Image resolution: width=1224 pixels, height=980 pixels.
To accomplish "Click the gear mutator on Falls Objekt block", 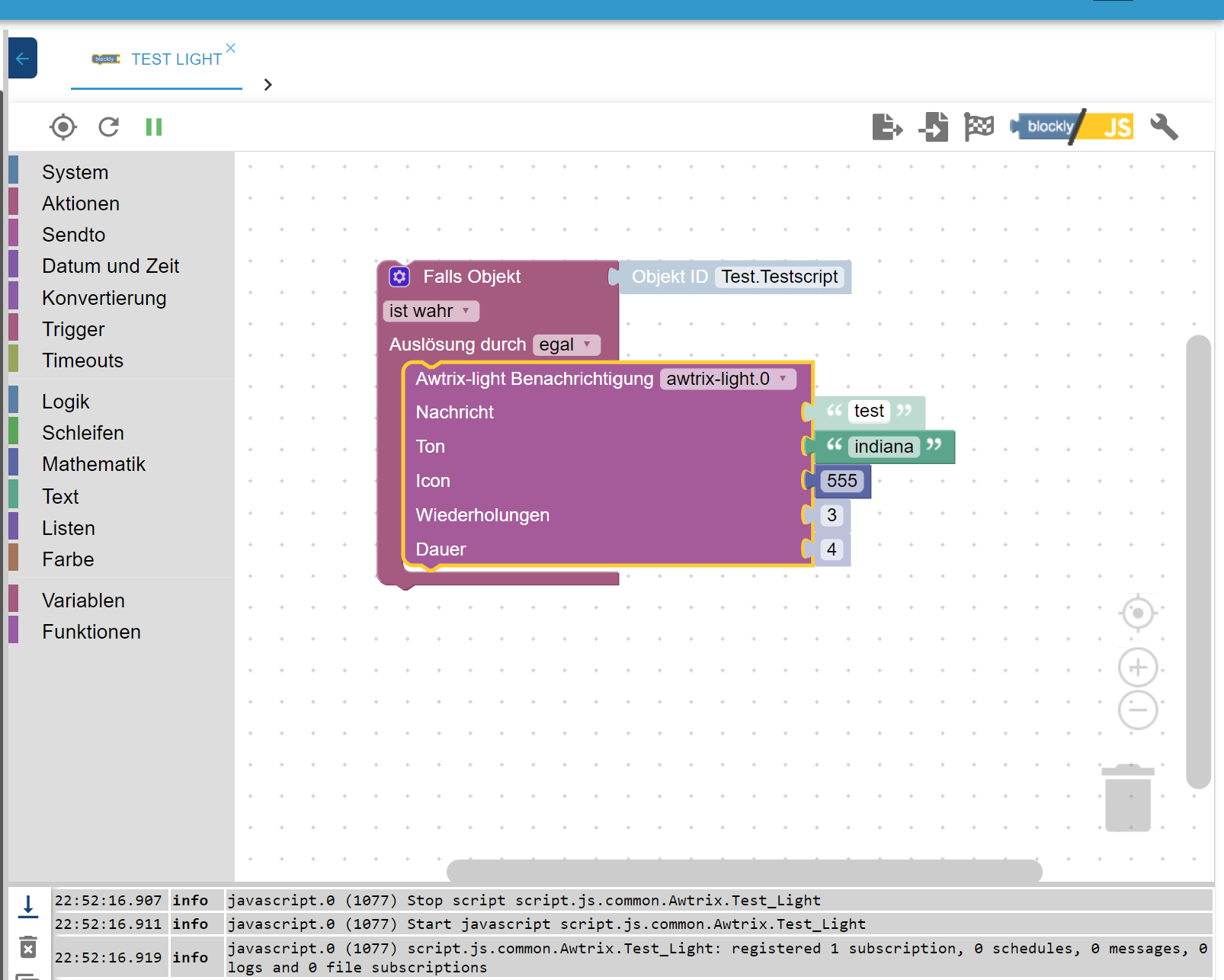I will pos(399,277).
